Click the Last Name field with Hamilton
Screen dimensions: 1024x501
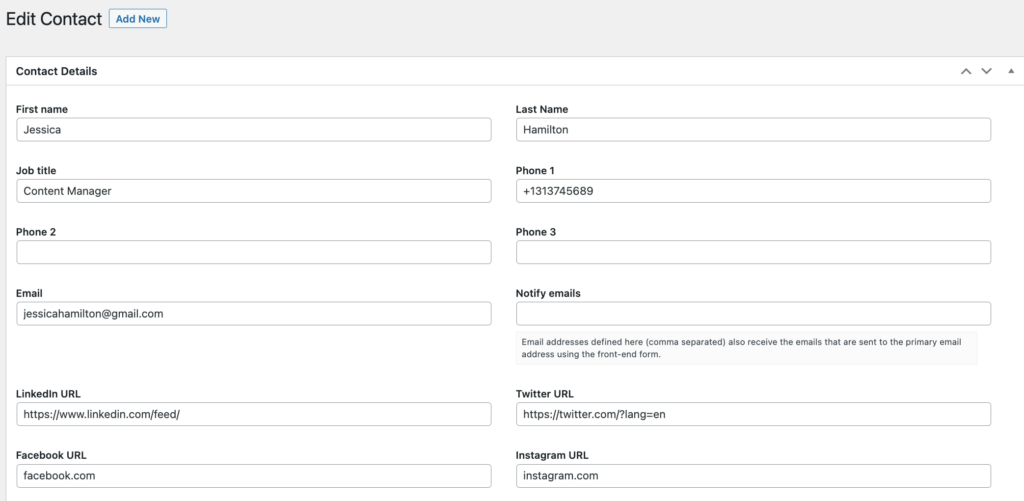tap(753, 129)
